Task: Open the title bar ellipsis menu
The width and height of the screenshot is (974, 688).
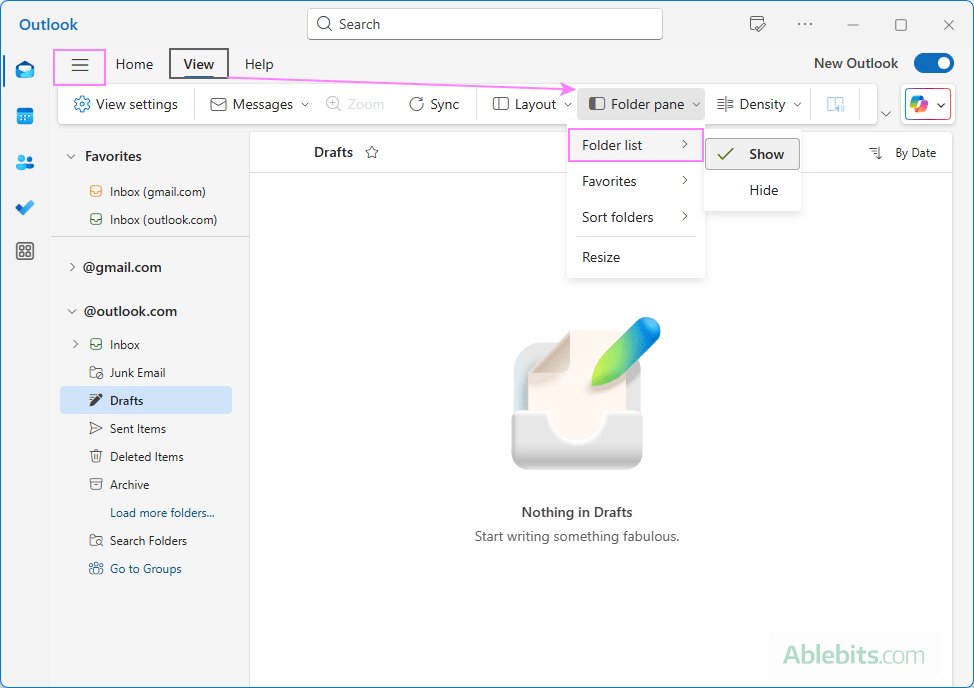Action: pyautogui.click(x=804, y=24)
